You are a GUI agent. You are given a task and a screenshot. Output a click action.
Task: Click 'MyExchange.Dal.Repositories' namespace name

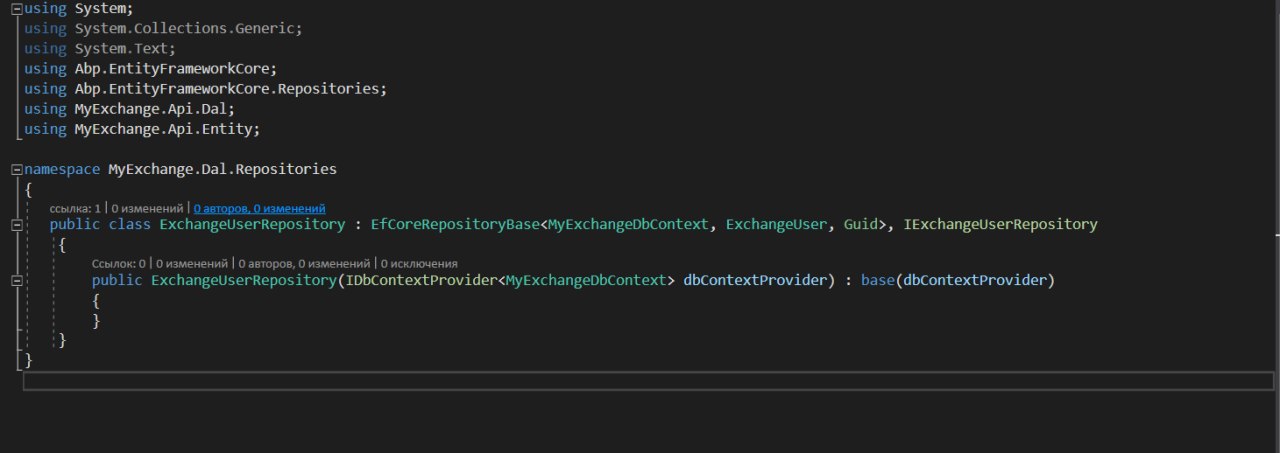click(x=222, y=169)
